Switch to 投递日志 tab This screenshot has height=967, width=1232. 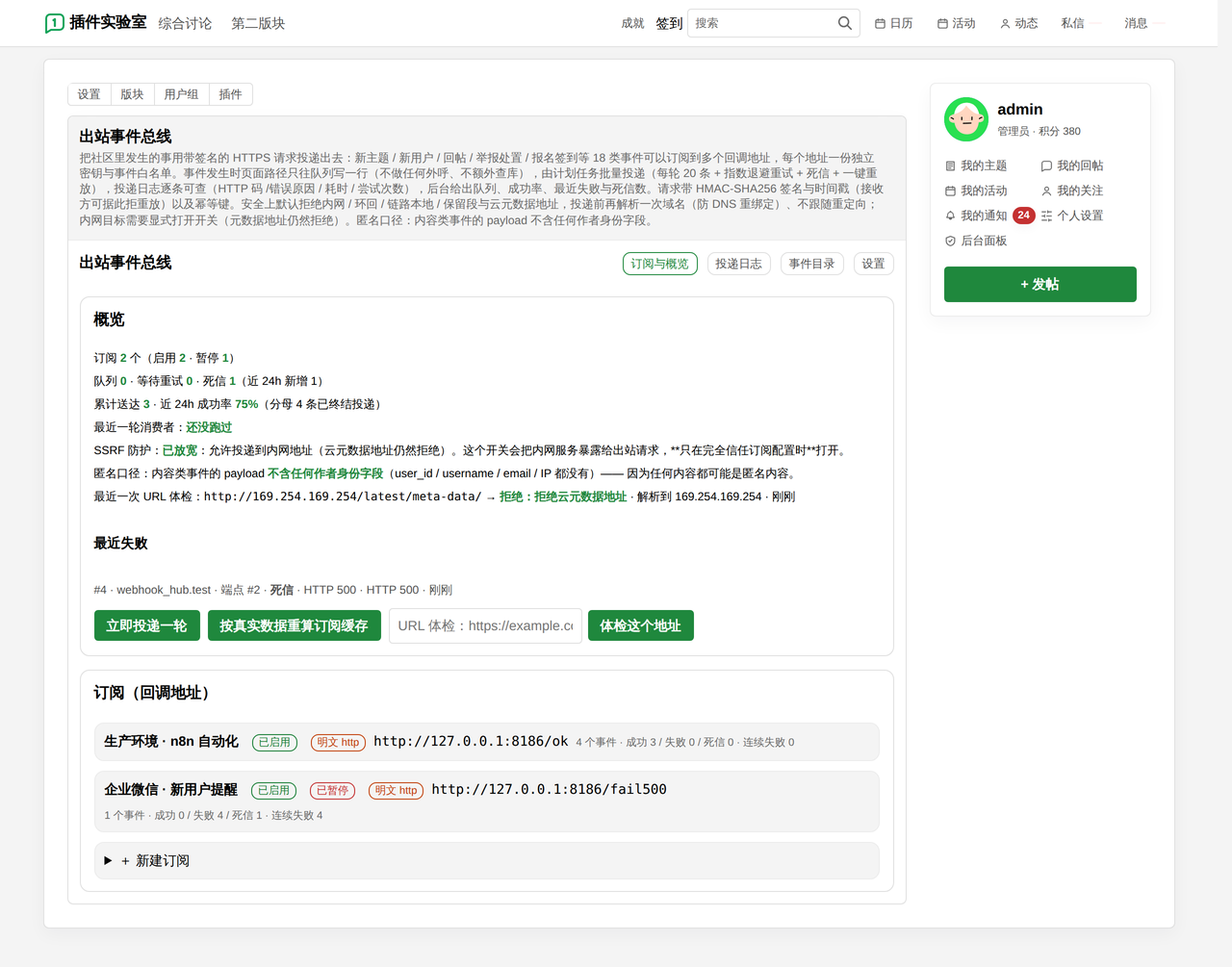click(x=738, y=264)
